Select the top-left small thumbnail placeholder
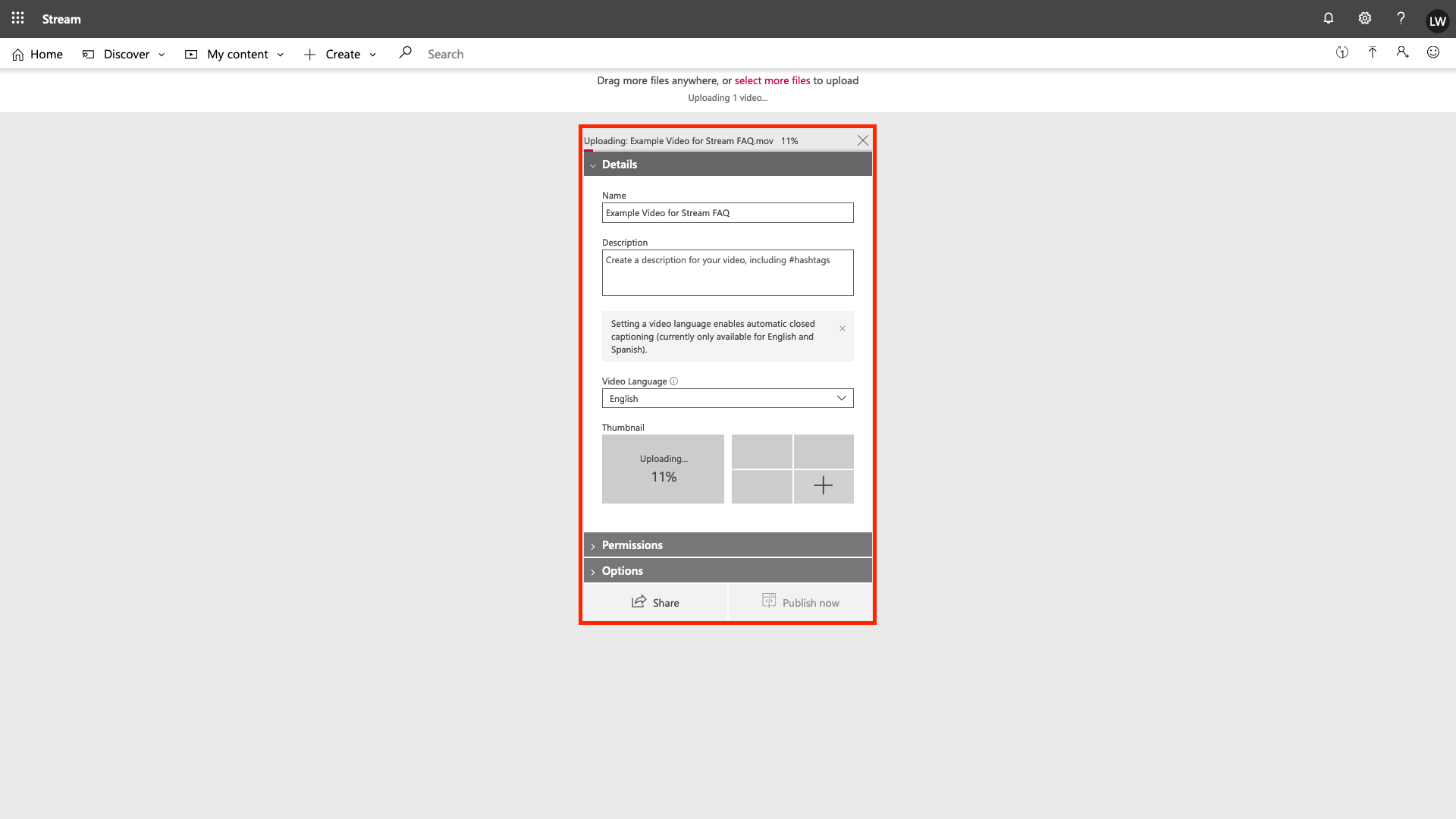Image resolution: width=1456 pixels, height=819 pixels. [762, 451]
